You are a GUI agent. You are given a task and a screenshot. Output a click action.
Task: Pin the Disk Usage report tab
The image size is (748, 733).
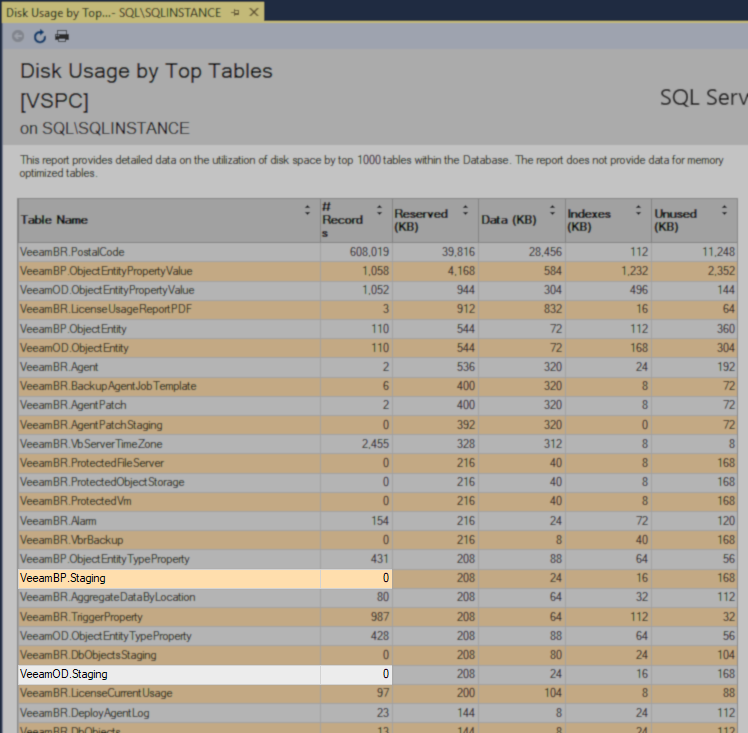pyautogui.click(x=235, y=12)
